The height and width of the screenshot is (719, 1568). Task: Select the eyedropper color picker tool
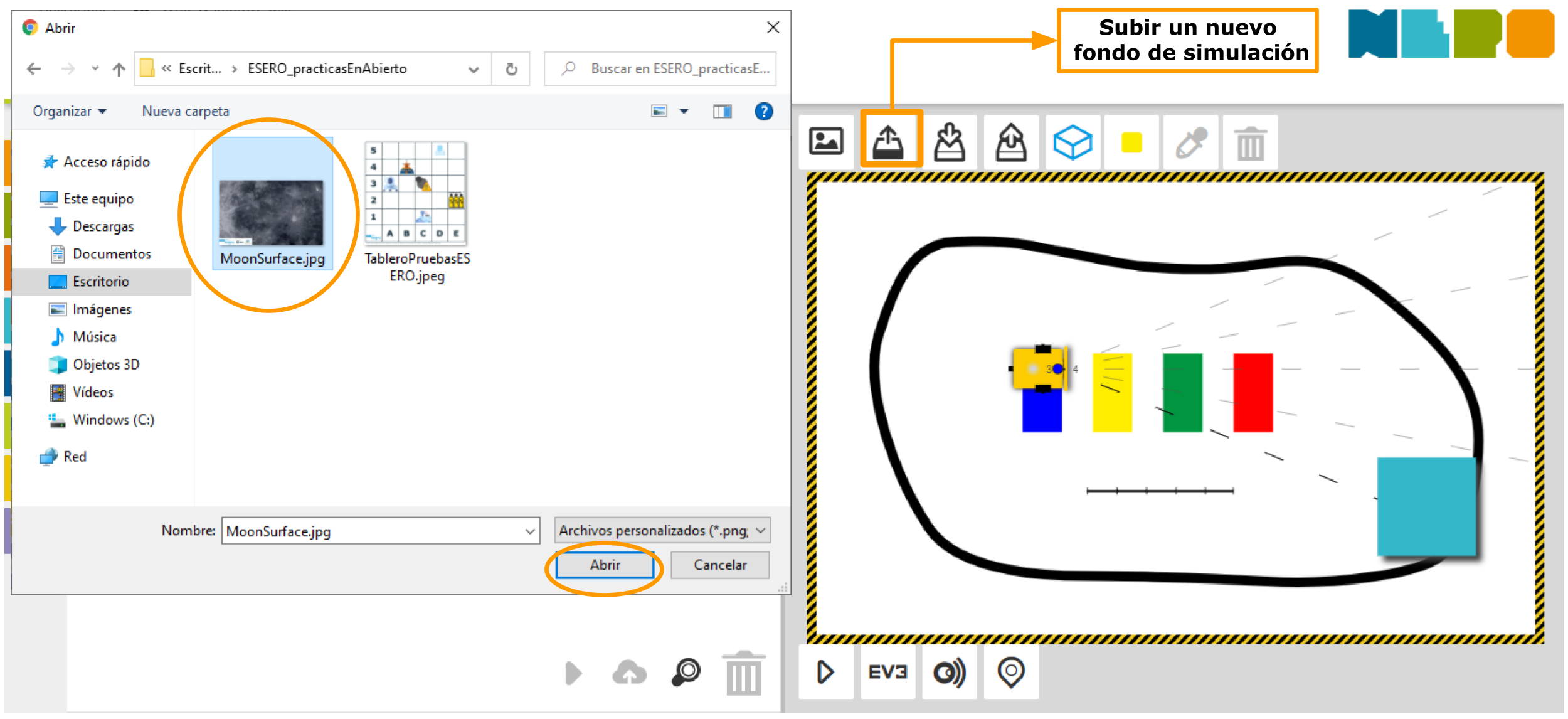tap(1191, 142)
